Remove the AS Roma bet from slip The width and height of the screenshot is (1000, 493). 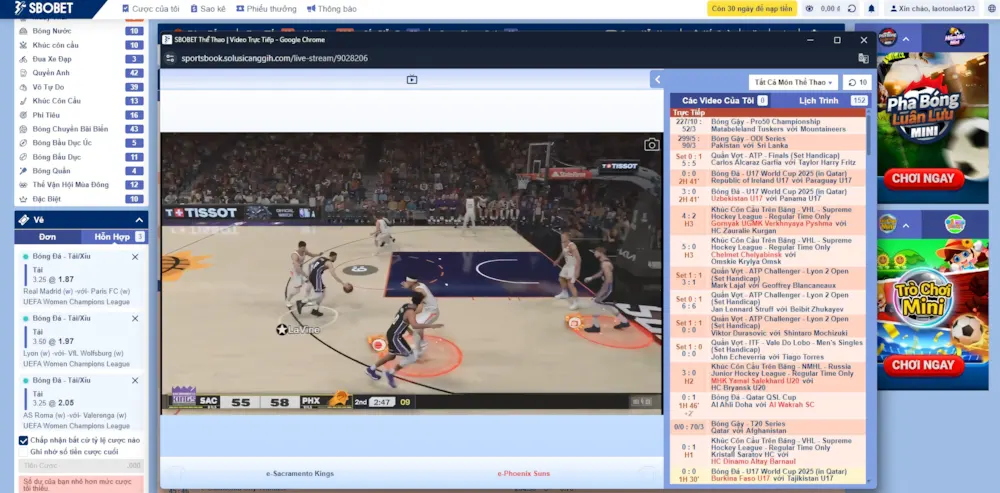click(x=135, y=380)
